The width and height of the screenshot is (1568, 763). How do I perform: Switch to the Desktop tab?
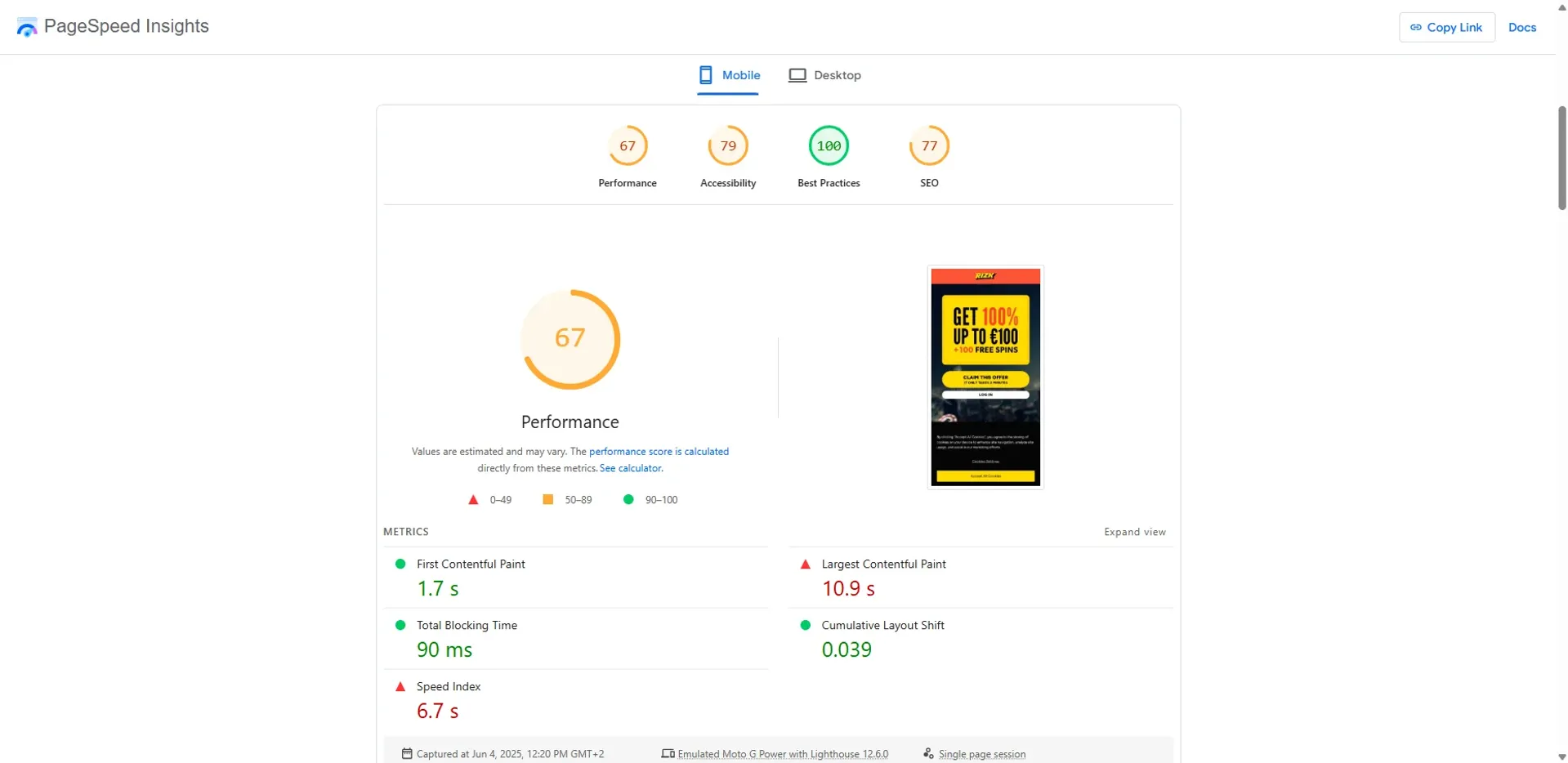click(824, 75)
